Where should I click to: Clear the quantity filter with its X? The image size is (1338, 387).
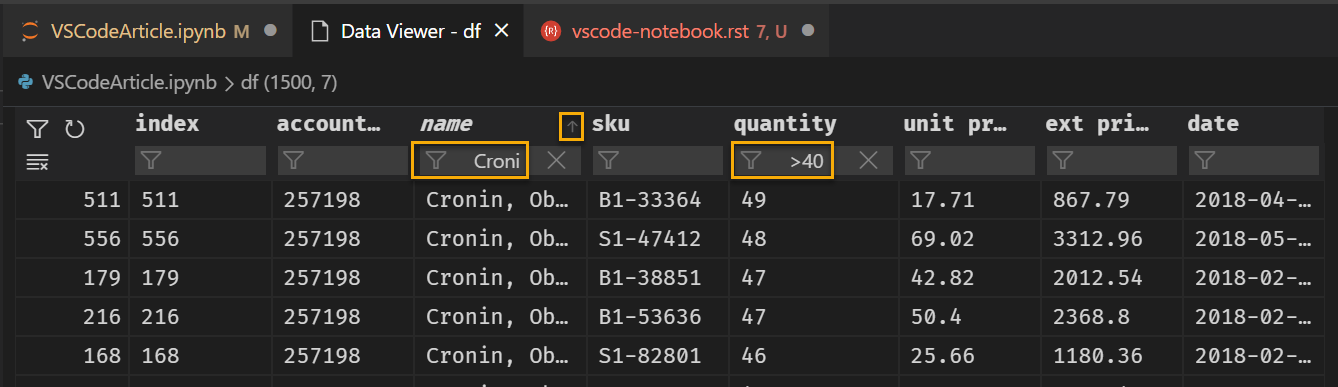pyautogui.click(x=869, y=161)
